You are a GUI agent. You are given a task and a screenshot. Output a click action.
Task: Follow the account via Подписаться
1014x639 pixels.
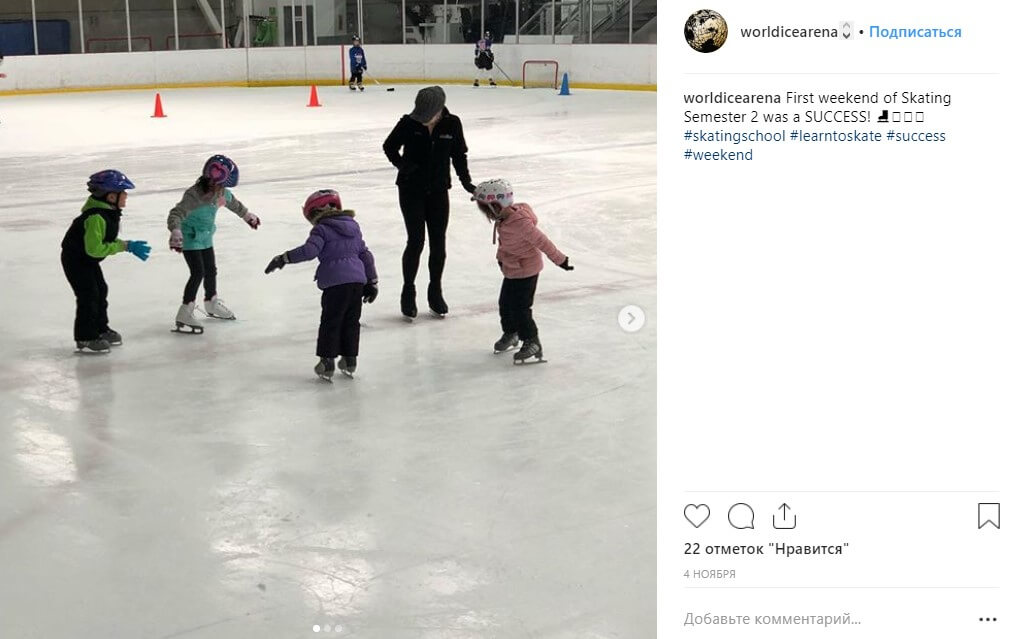(914, 32)
